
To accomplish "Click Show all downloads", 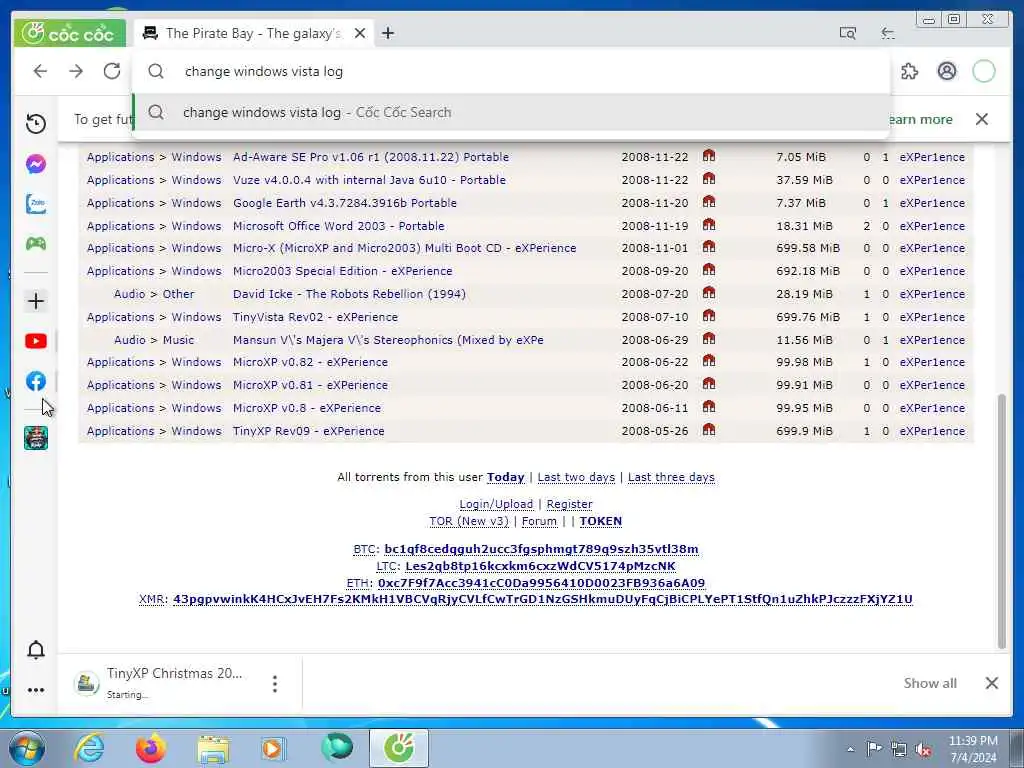I will tap(930, 683).
